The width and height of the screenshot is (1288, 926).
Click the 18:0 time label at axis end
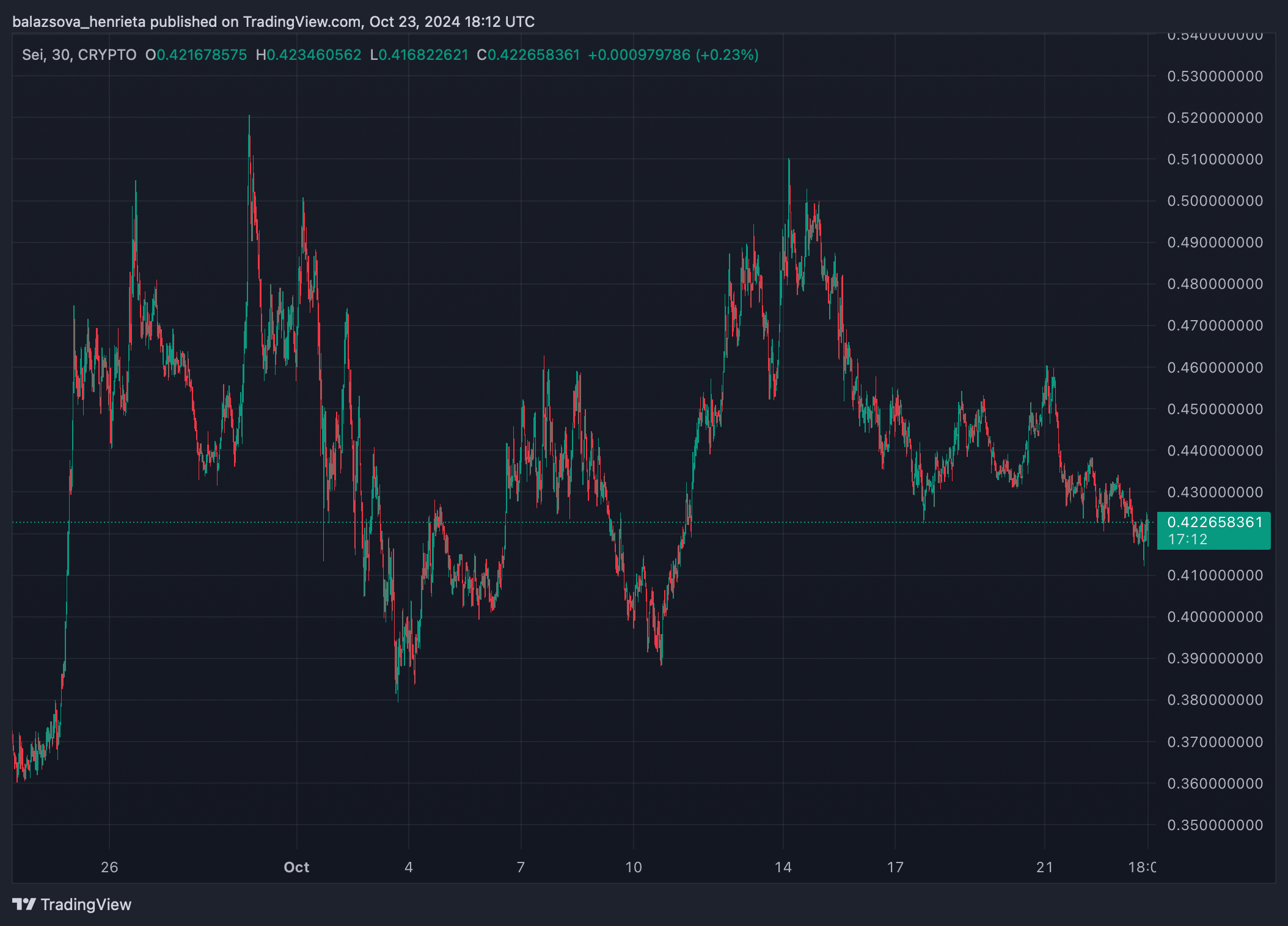pyautogui.click(x=1141, y=867)
